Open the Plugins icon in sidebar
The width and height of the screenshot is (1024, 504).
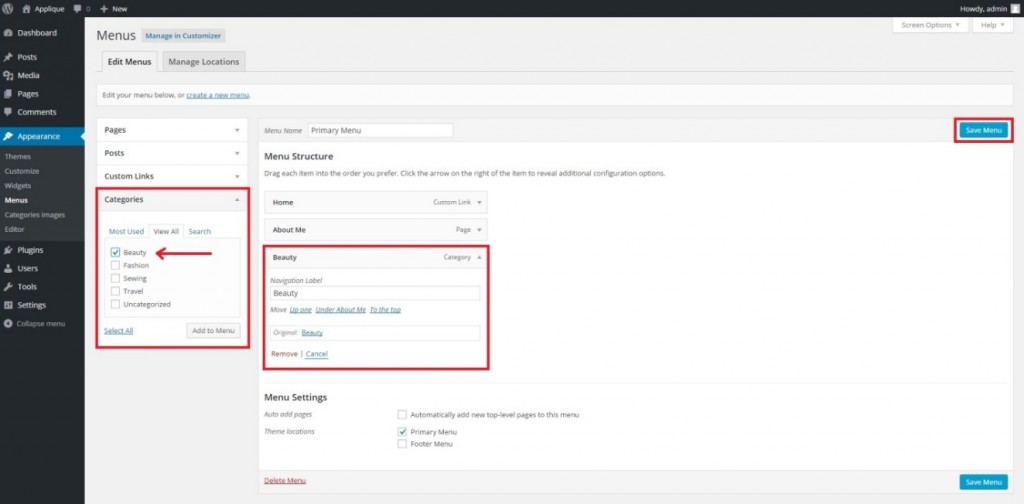click(8, 250)
